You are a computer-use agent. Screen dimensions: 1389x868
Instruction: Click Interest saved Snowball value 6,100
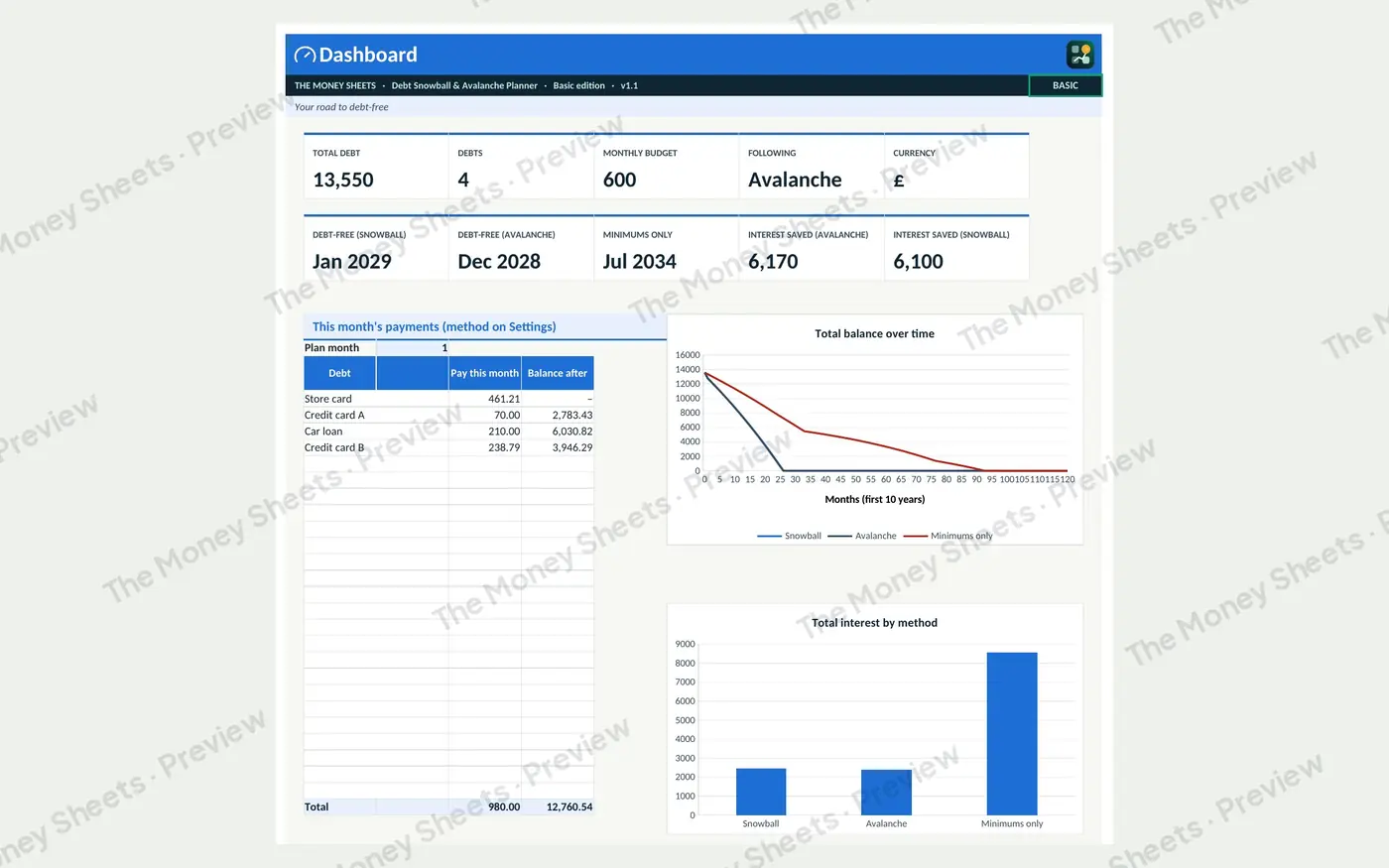pos(919,262)
